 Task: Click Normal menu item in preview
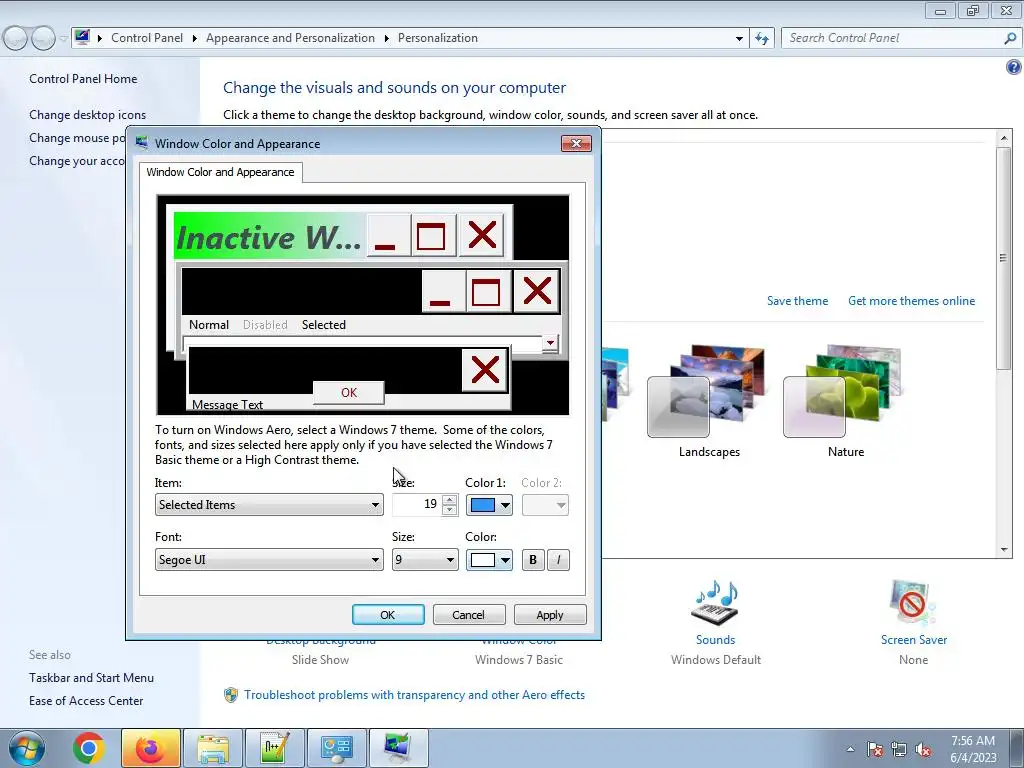tap(209, 325)
